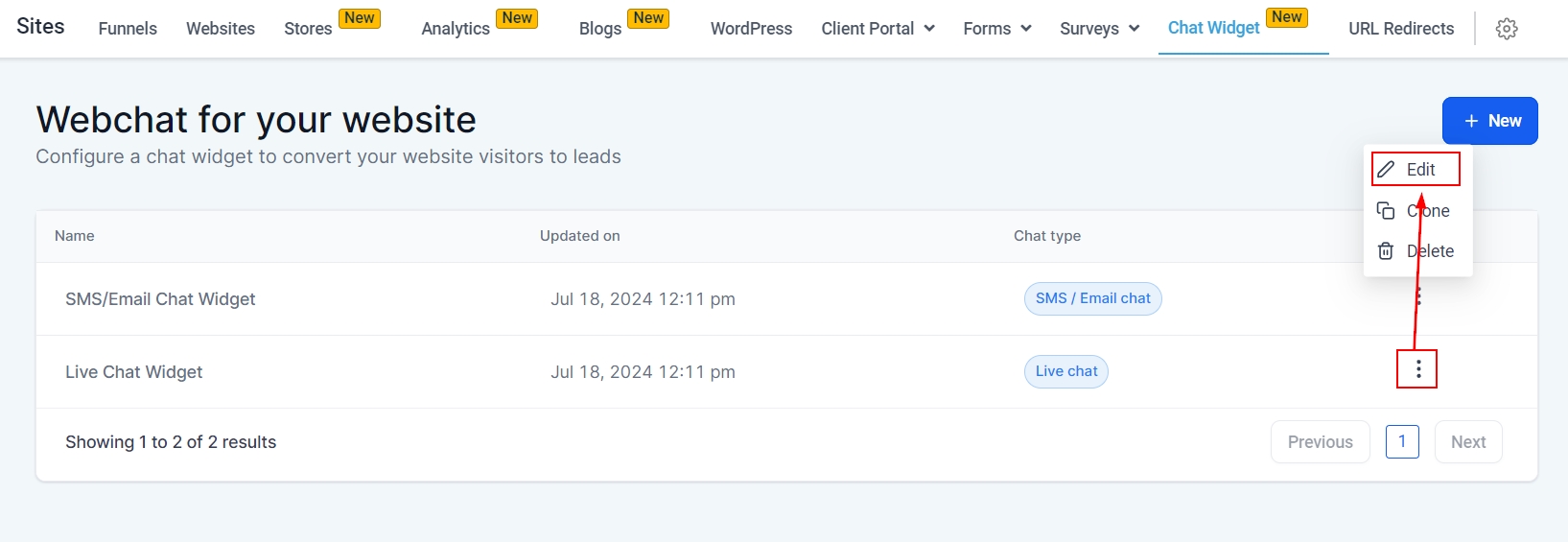1568x542 pixels.
Task: Click the Delete trash icon
Action: tap(1386, 251)
